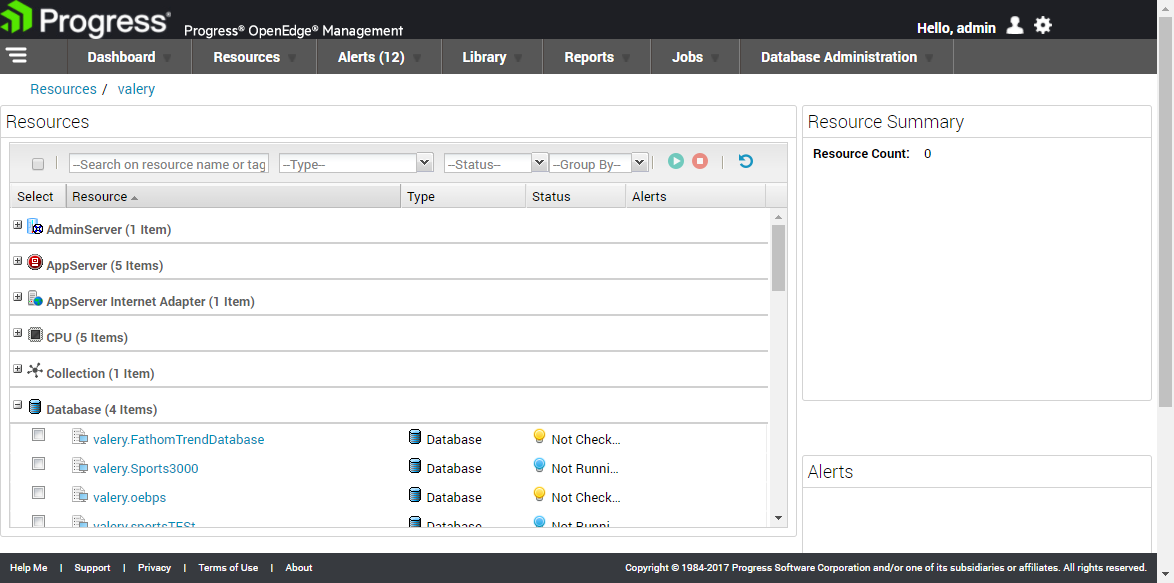Check the valery.FathomTrendDatabase checkbox
This screenshot has width=1174, height=583.
click(38, 435)
